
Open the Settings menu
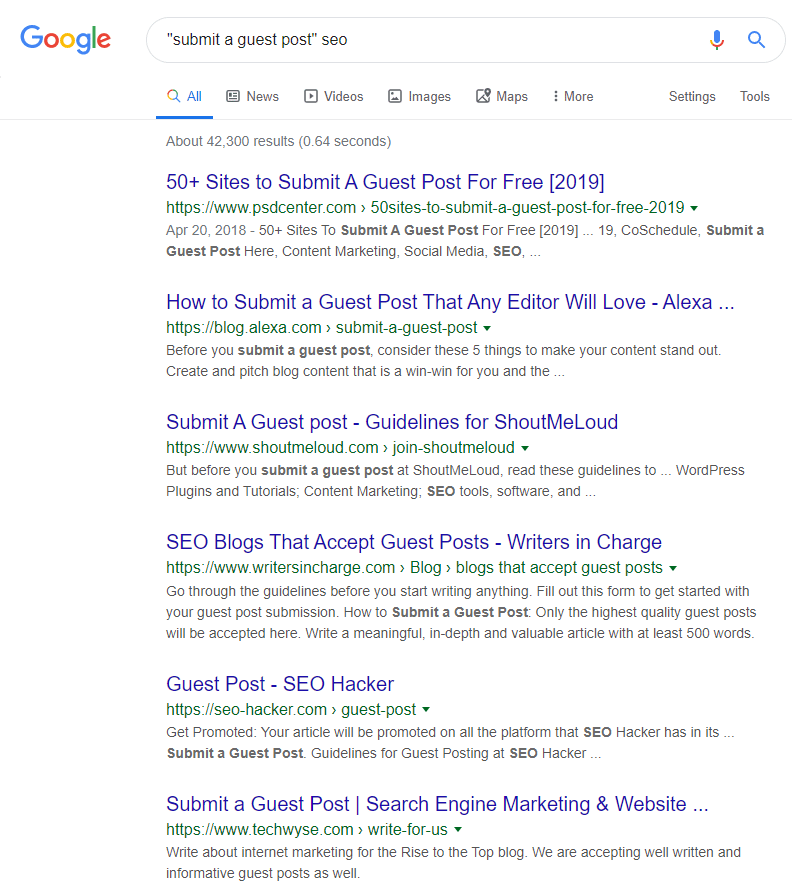pyautogui.click(x=692, y=96)
